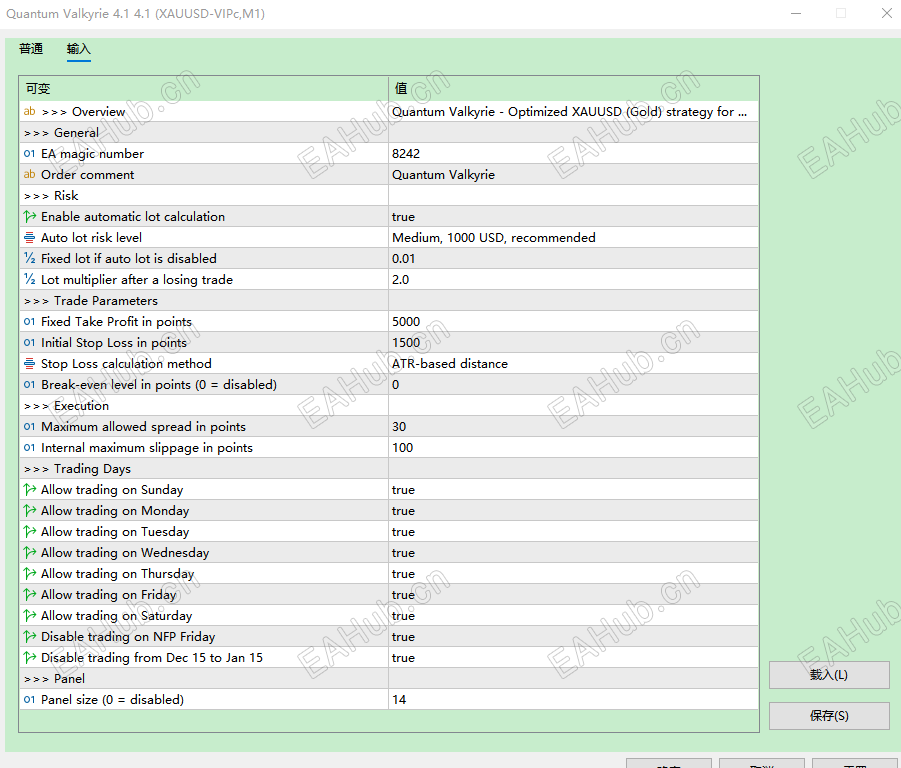Click the 保存(S) save button
The width and height of the screenshot is (901, 768).
[x=829, y=716]
